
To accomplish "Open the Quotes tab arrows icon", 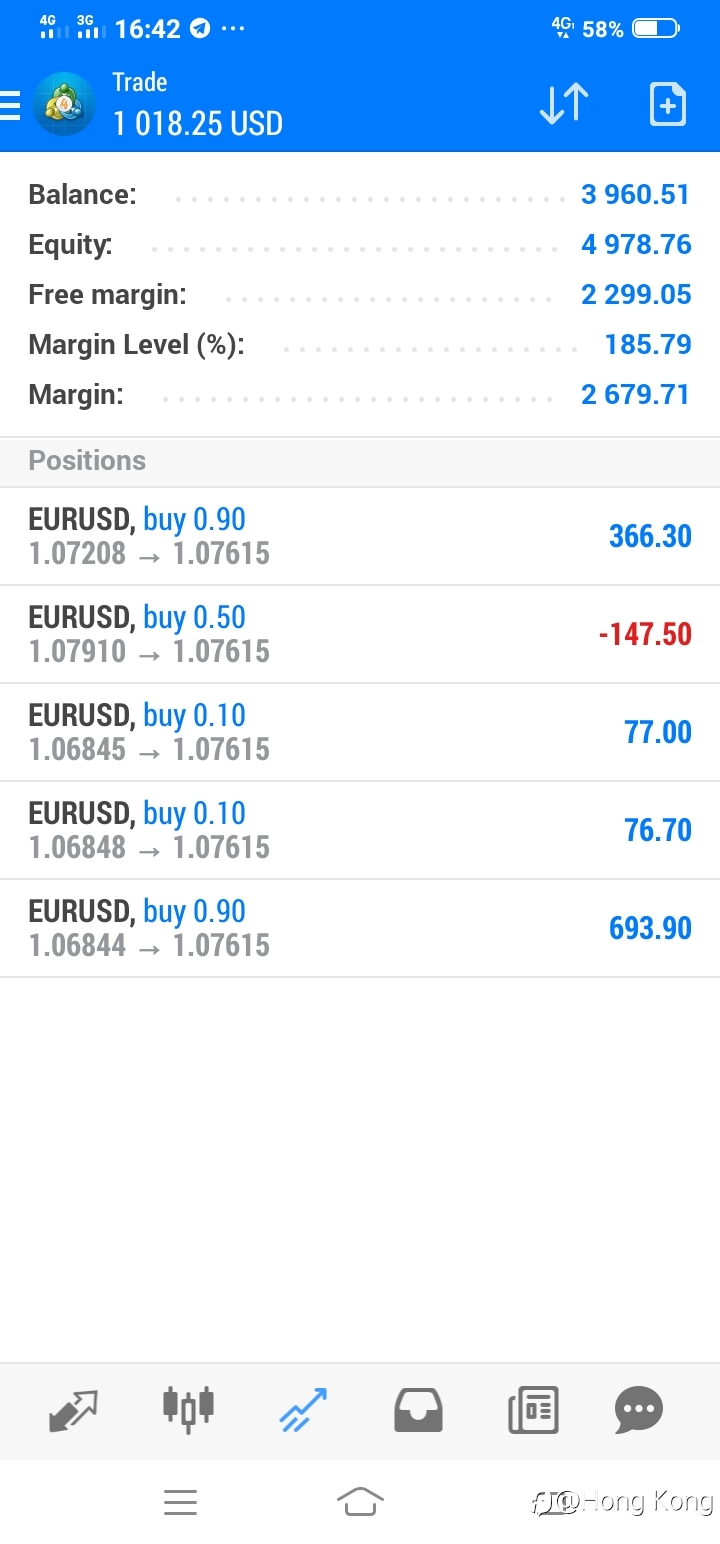I will point(74,1411).
